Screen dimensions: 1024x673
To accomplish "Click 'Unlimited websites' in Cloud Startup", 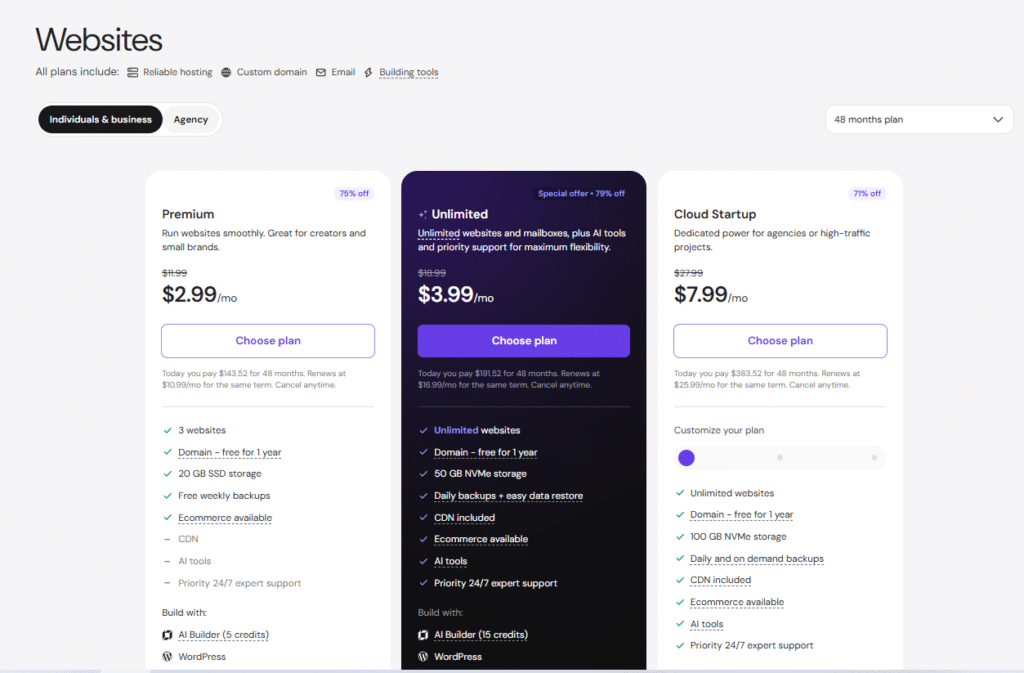I will click(x=732, y=493).
